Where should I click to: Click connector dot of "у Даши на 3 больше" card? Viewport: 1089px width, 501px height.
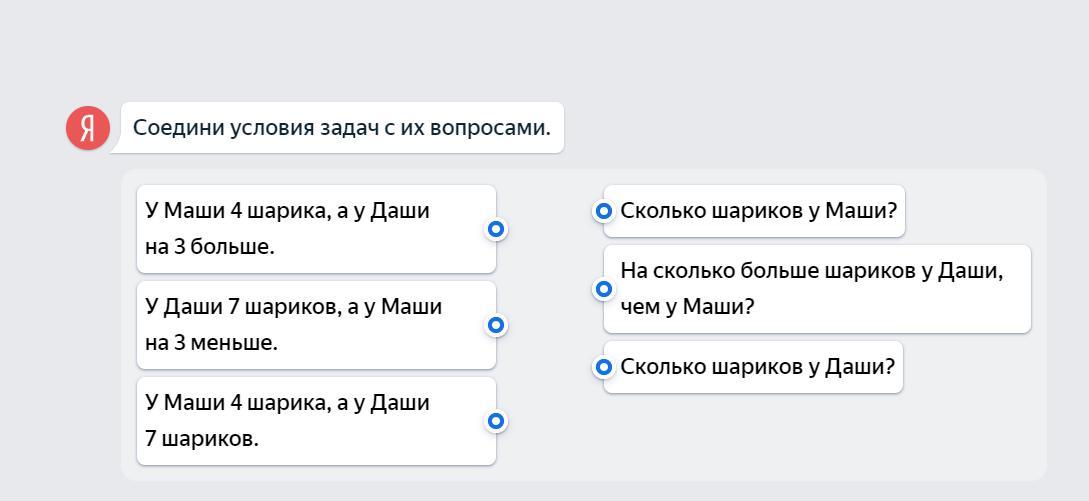coord(496,229)
